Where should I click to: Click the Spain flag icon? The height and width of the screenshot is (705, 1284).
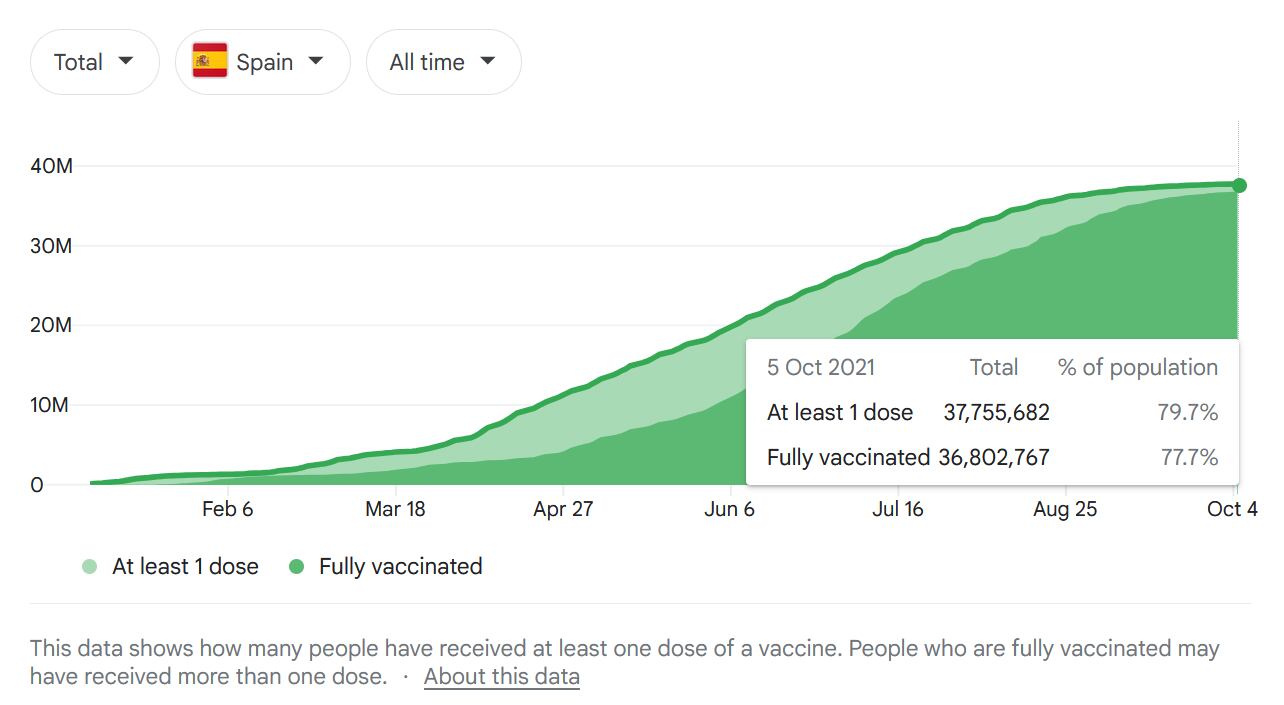click(209, 62)
